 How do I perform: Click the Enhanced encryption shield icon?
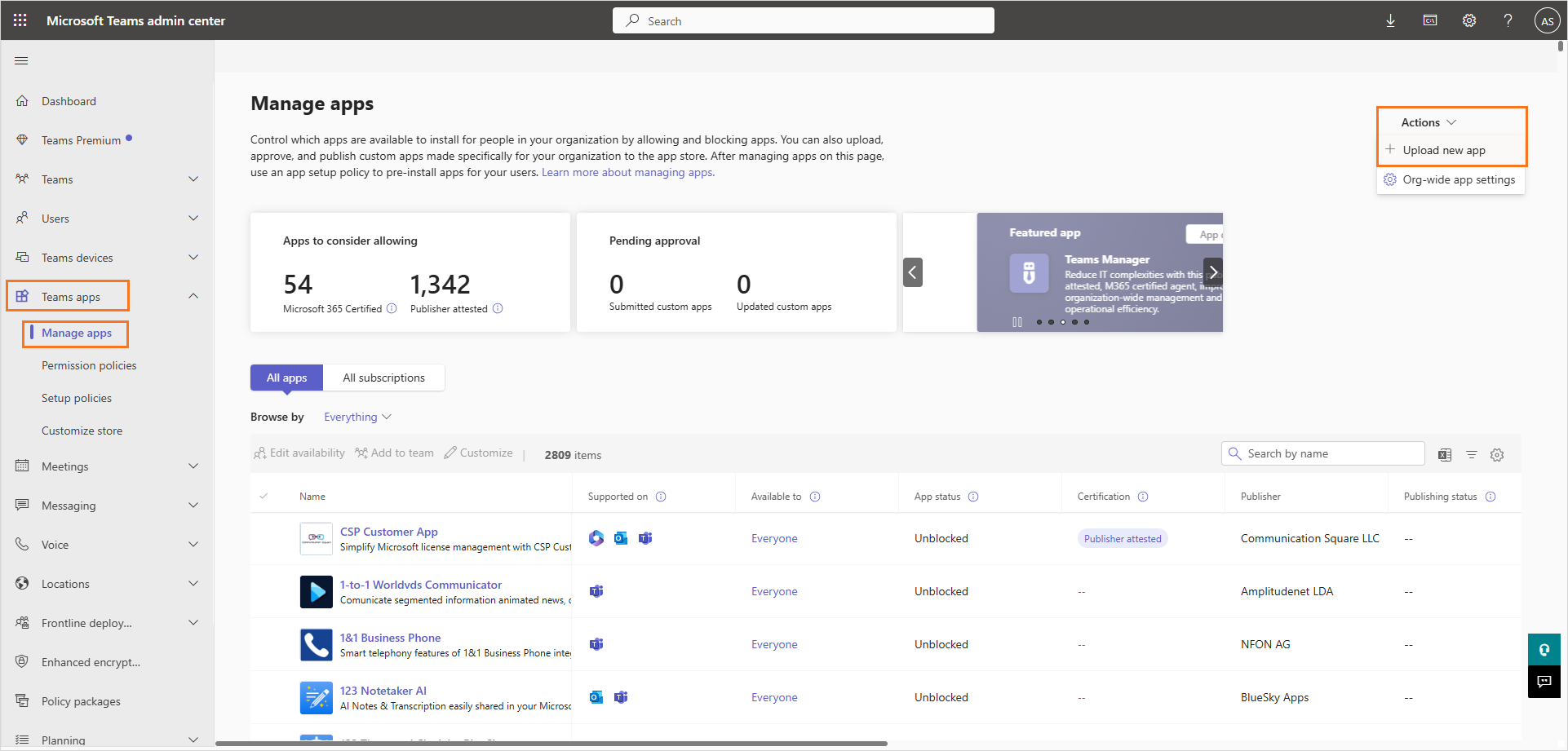coord(22,661)
